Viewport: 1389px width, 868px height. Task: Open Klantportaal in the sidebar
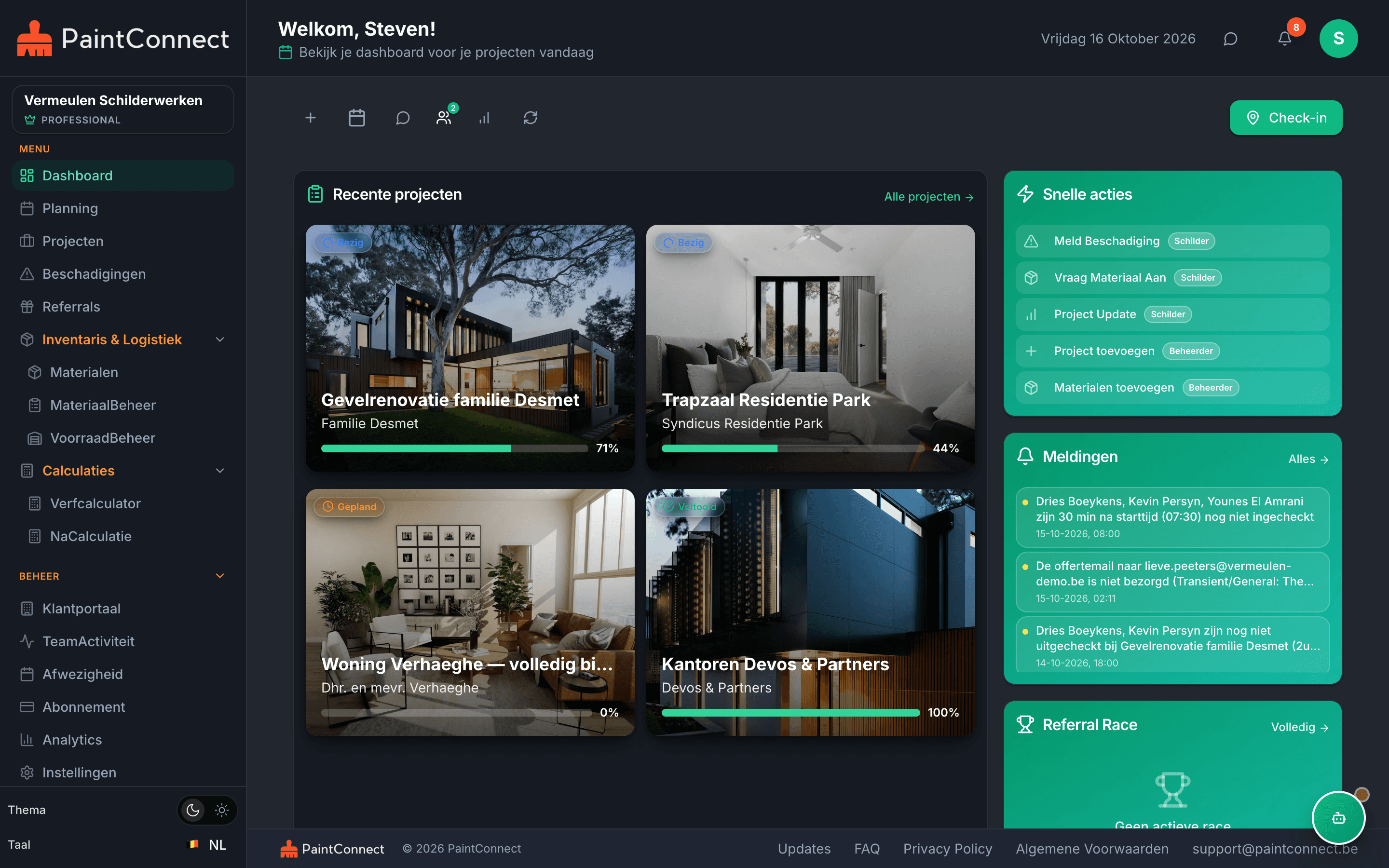point(123,609)
